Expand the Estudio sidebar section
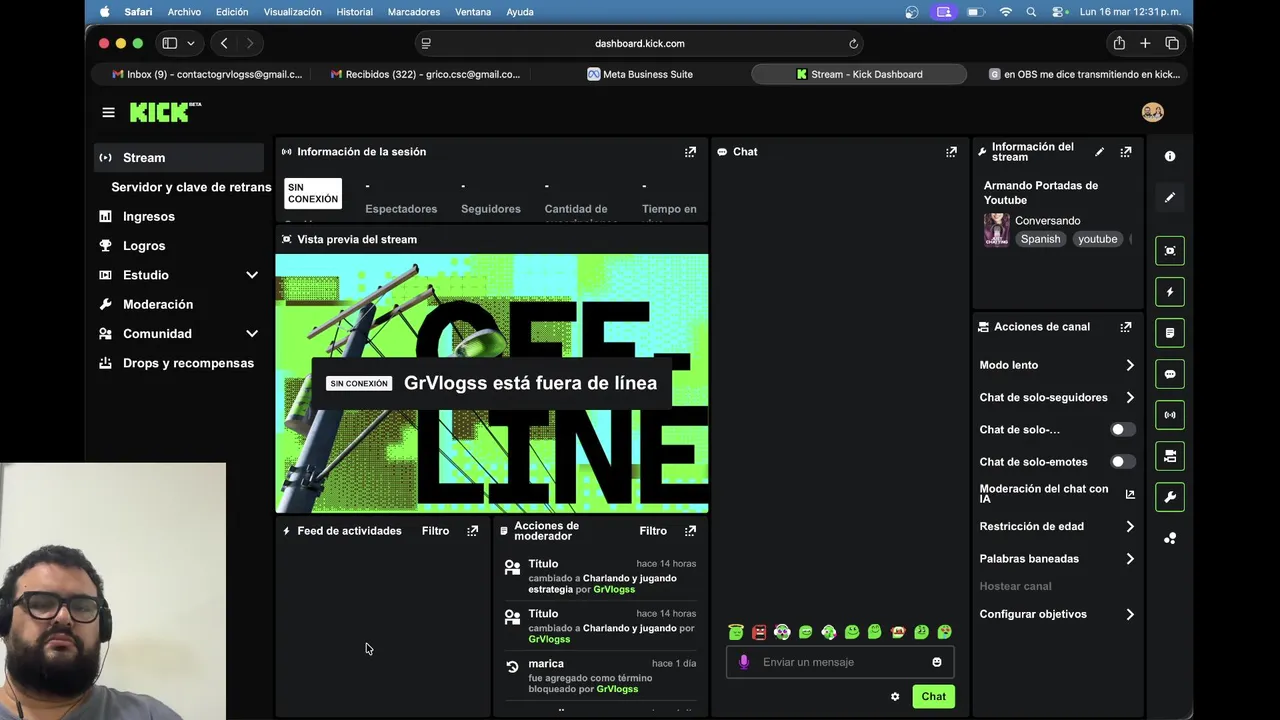Image resolution: width=1280 pixels, height=720 pixels. 252,275
